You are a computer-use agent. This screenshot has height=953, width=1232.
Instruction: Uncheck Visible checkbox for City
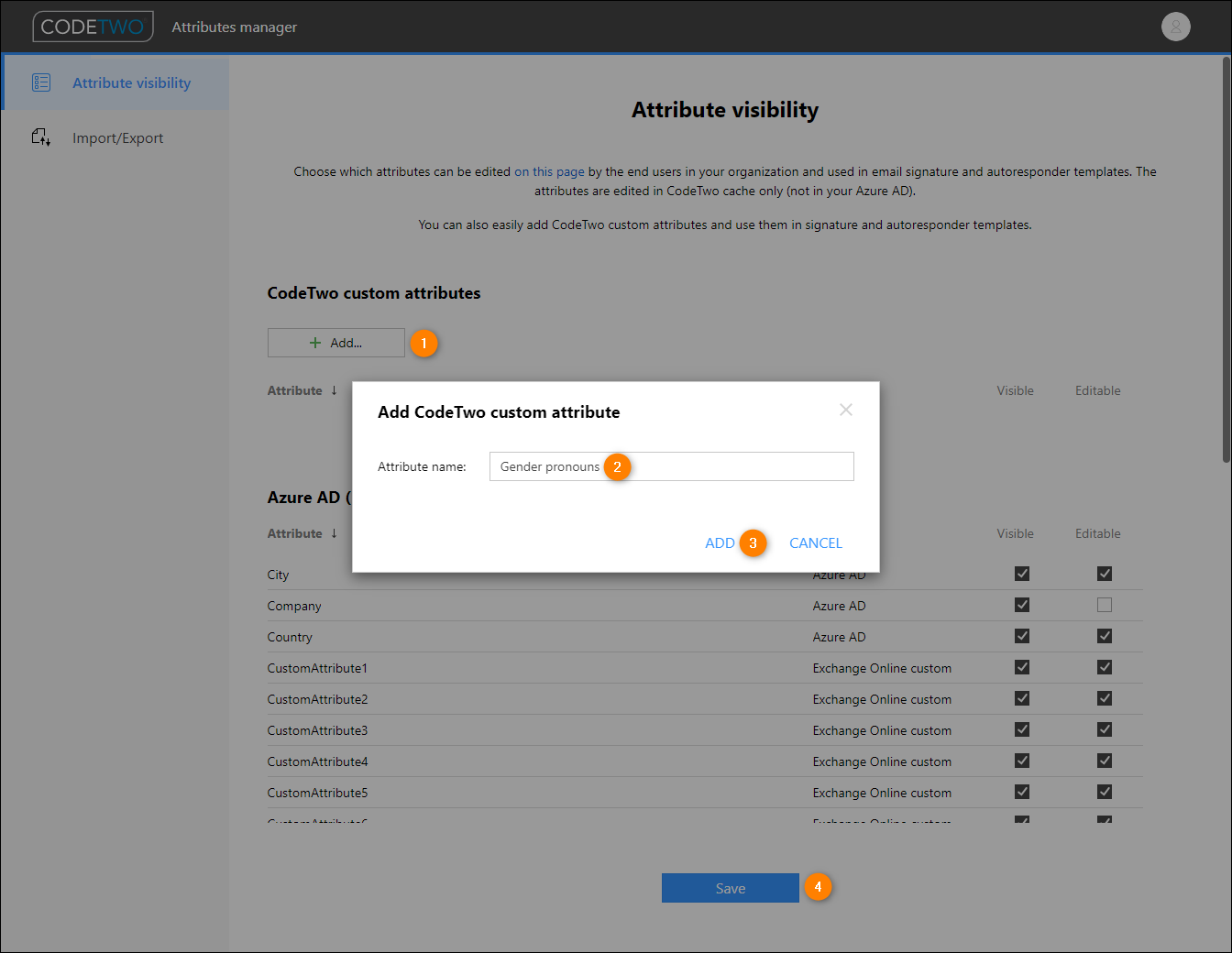(1022, 574)
